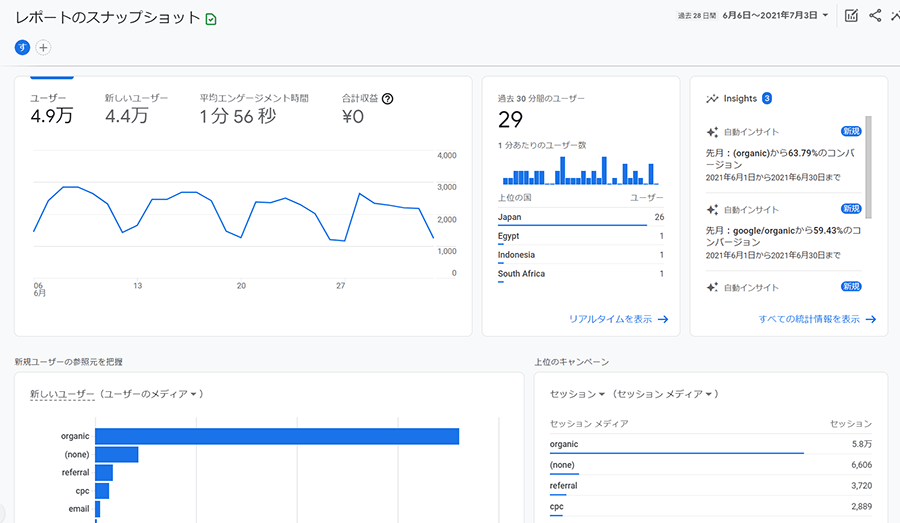
Task: Click the share report icon
Action: pos(875,15)
